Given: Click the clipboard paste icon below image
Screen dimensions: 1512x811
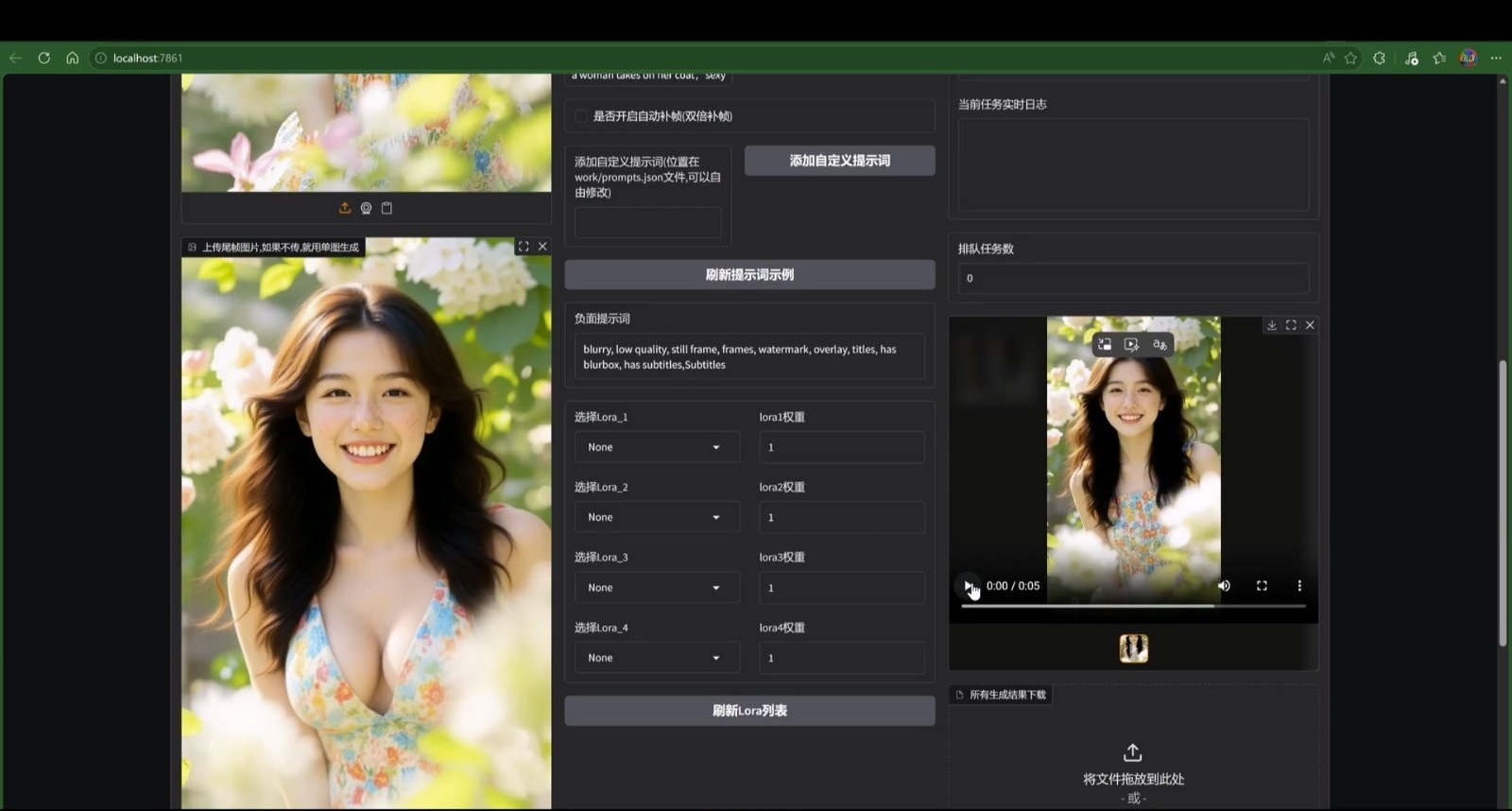Looking at the screenshot, I should (x=387, y=208).
